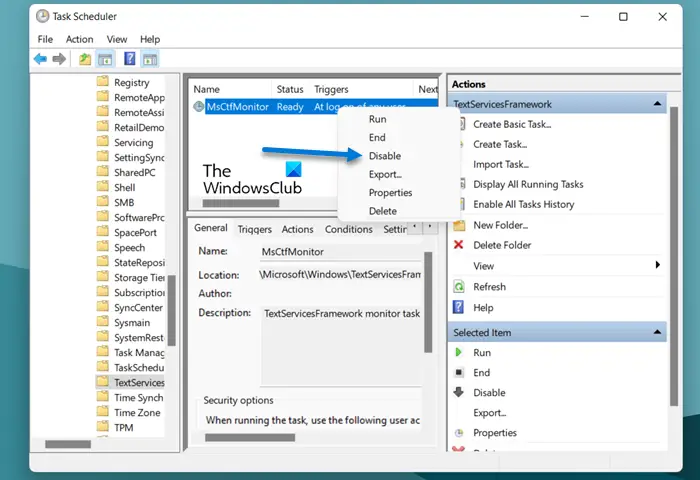This screenshot has width=700, height=480.
Task: Click the Servicing folder icon
Action: 103,142
